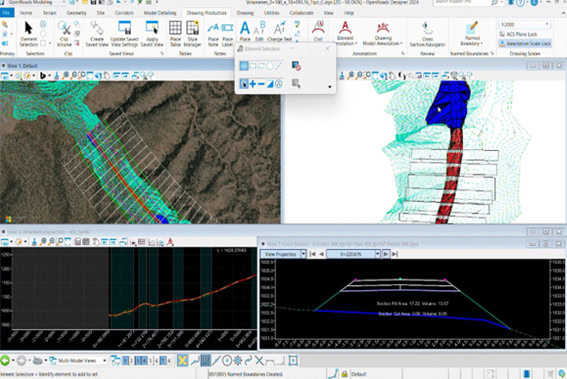Open the Corridors ribbon tab

[x=124, y=13]
